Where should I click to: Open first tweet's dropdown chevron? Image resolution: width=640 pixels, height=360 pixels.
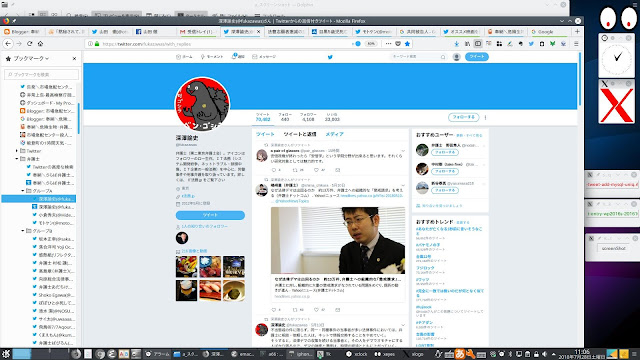click(403, 151)
